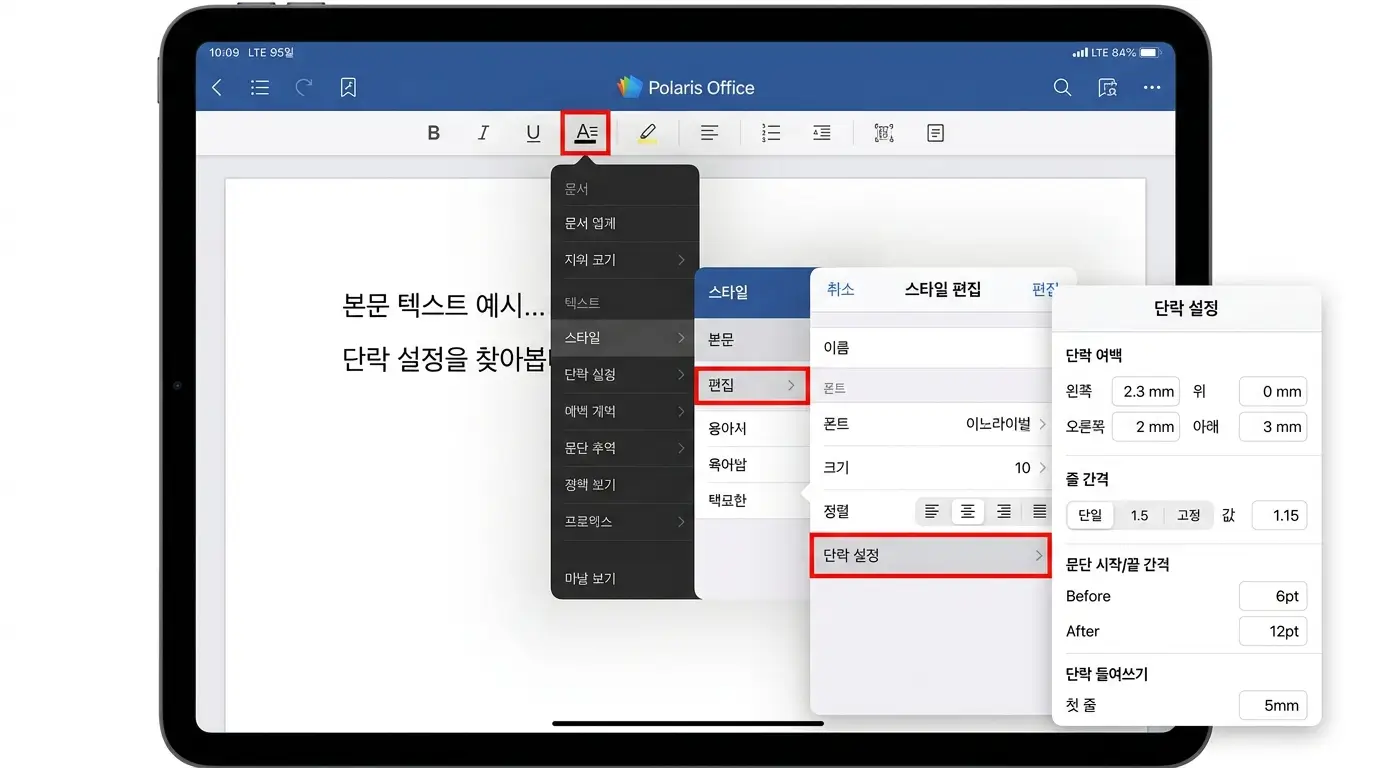The width and height of the screenshot is (1376, 768).
Task: Tap the battery indicator in status bar
Action: 1149,52
